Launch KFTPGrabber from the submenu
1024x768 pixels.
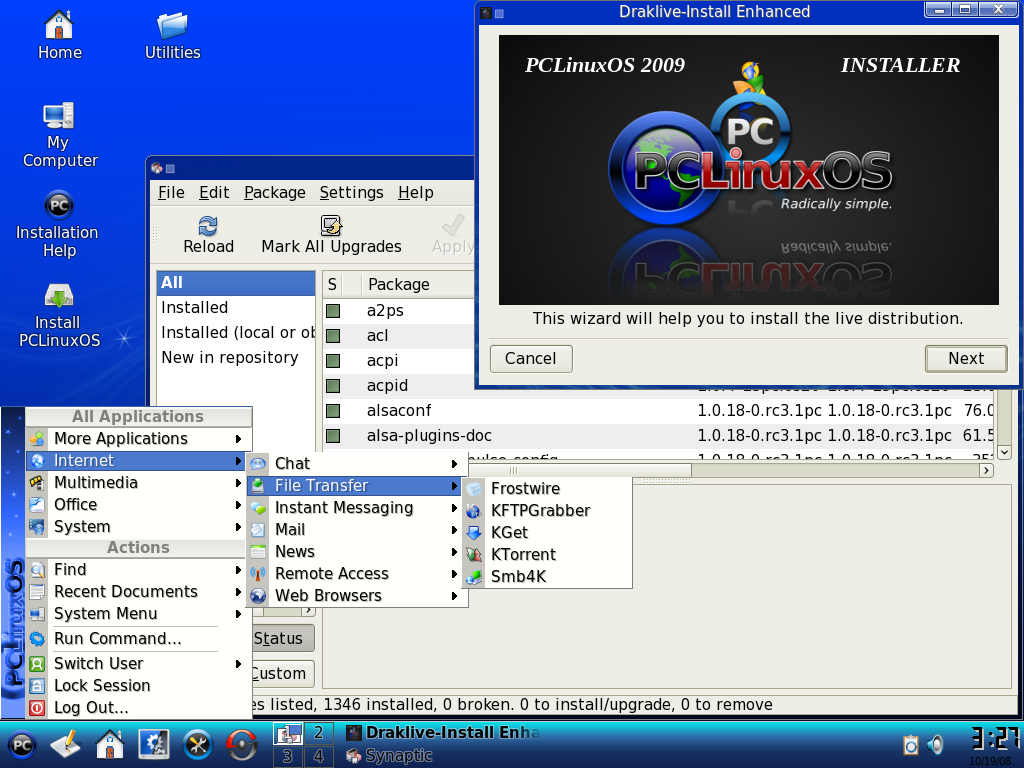547,511
